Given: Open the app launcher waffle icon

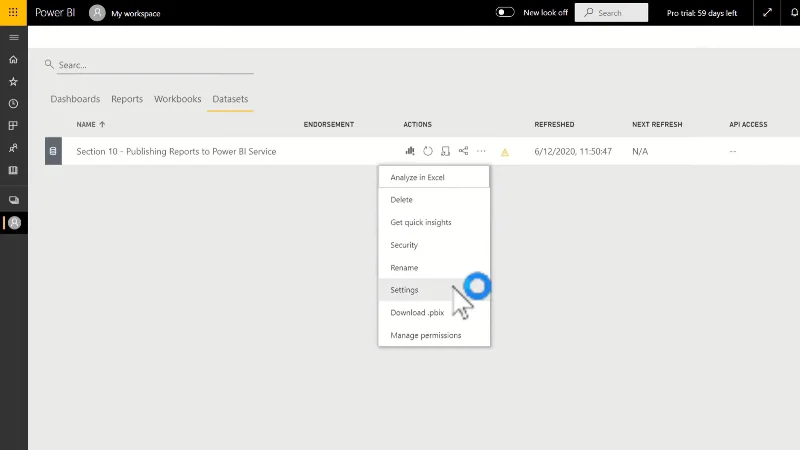Looking at the screenshot, I should tap(13, 12).
